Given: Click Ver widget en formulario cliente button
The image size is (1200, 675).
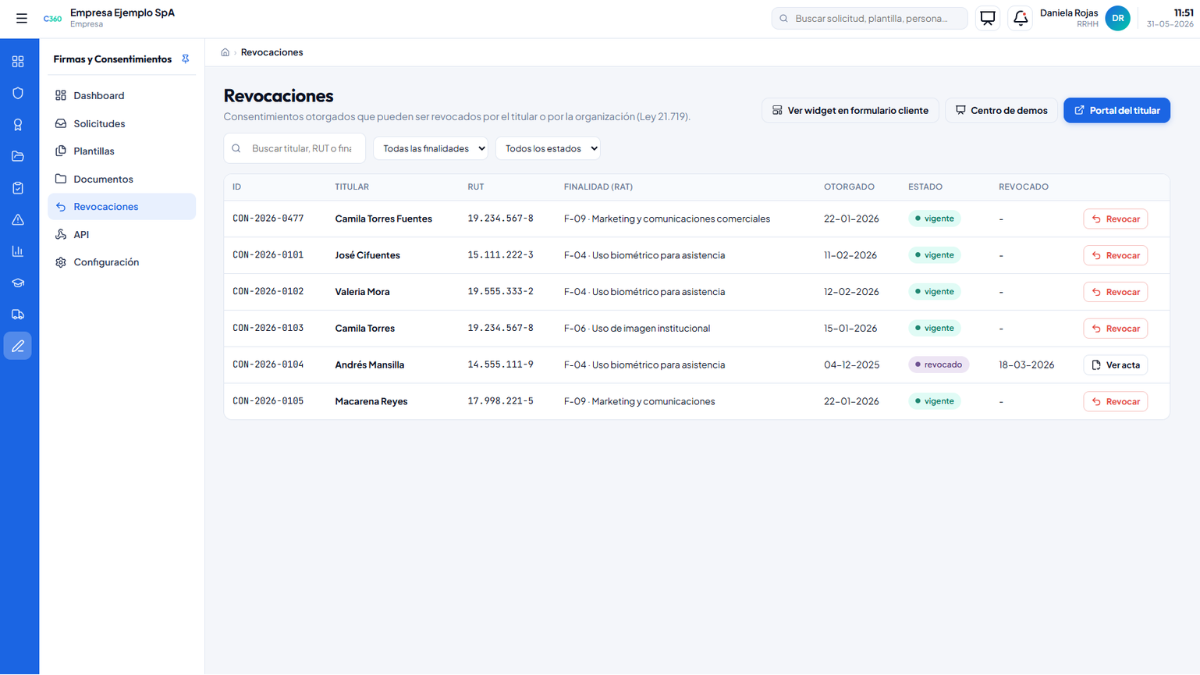Looking at the screenshot, I should (851, 110).
